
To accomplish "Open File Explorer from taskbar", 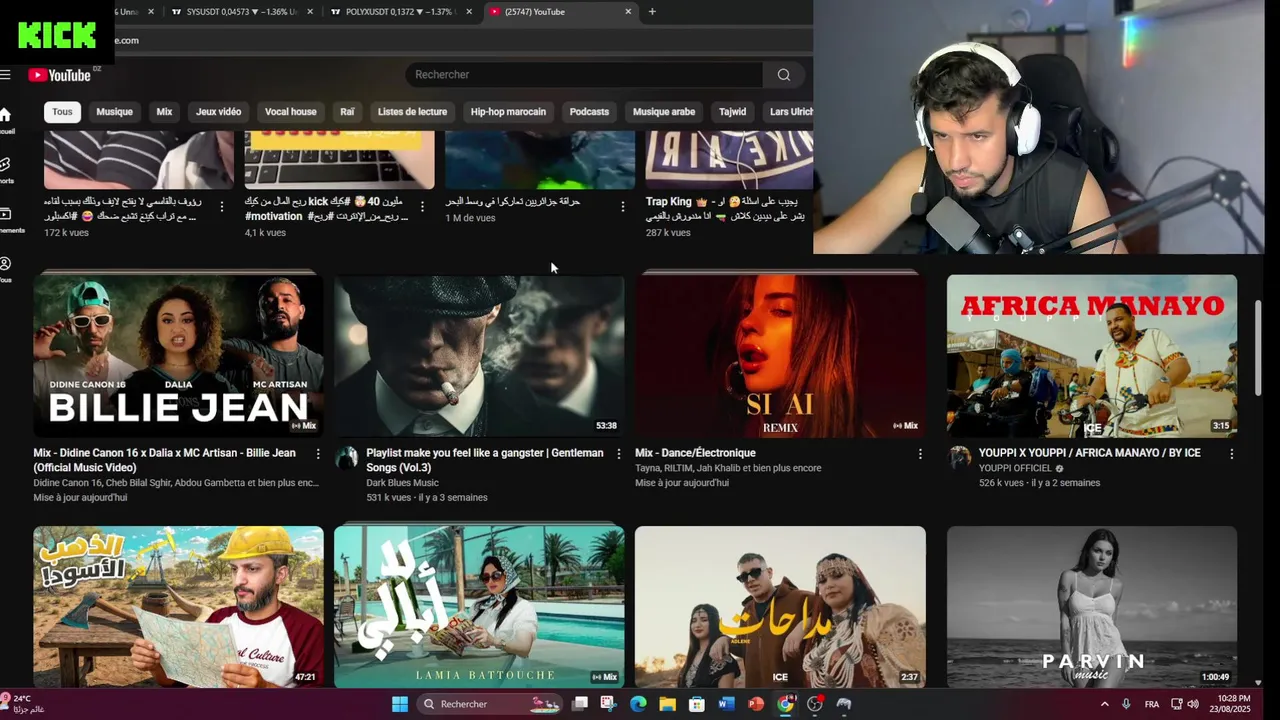I will 667,704.
